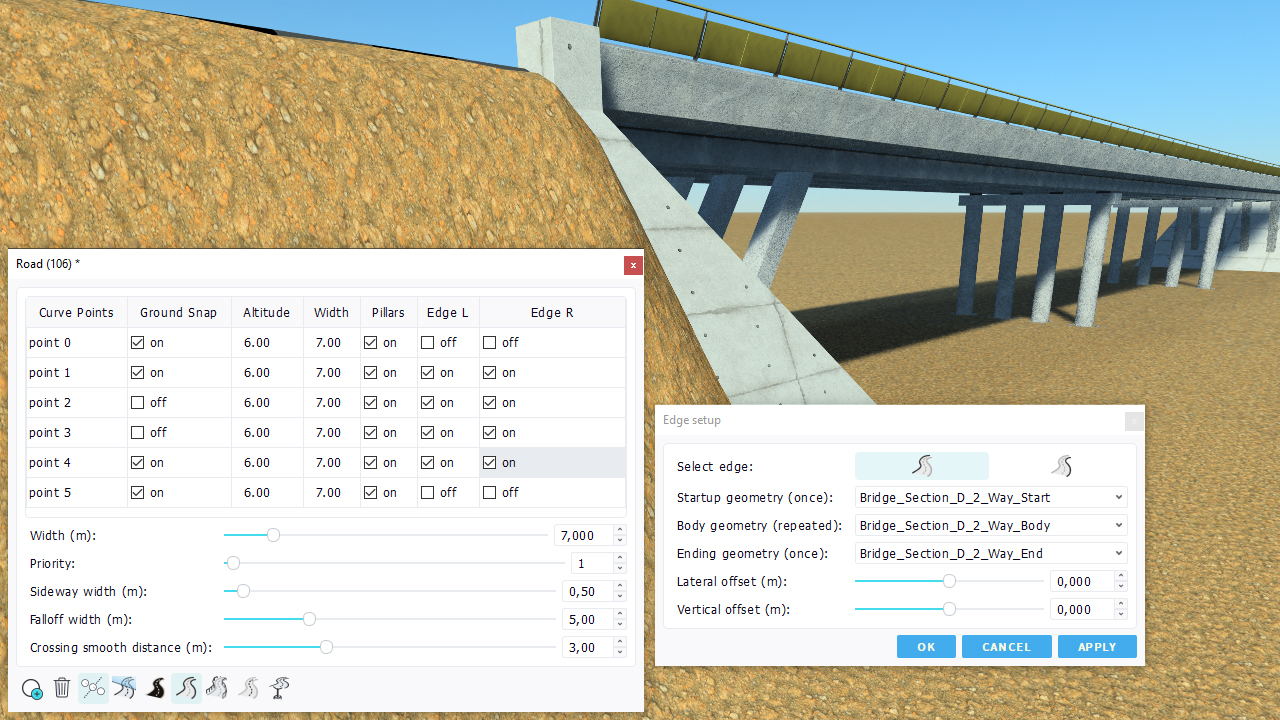Turn on Edge L for point 0
1280x720 pixels.
coord(428,343)
